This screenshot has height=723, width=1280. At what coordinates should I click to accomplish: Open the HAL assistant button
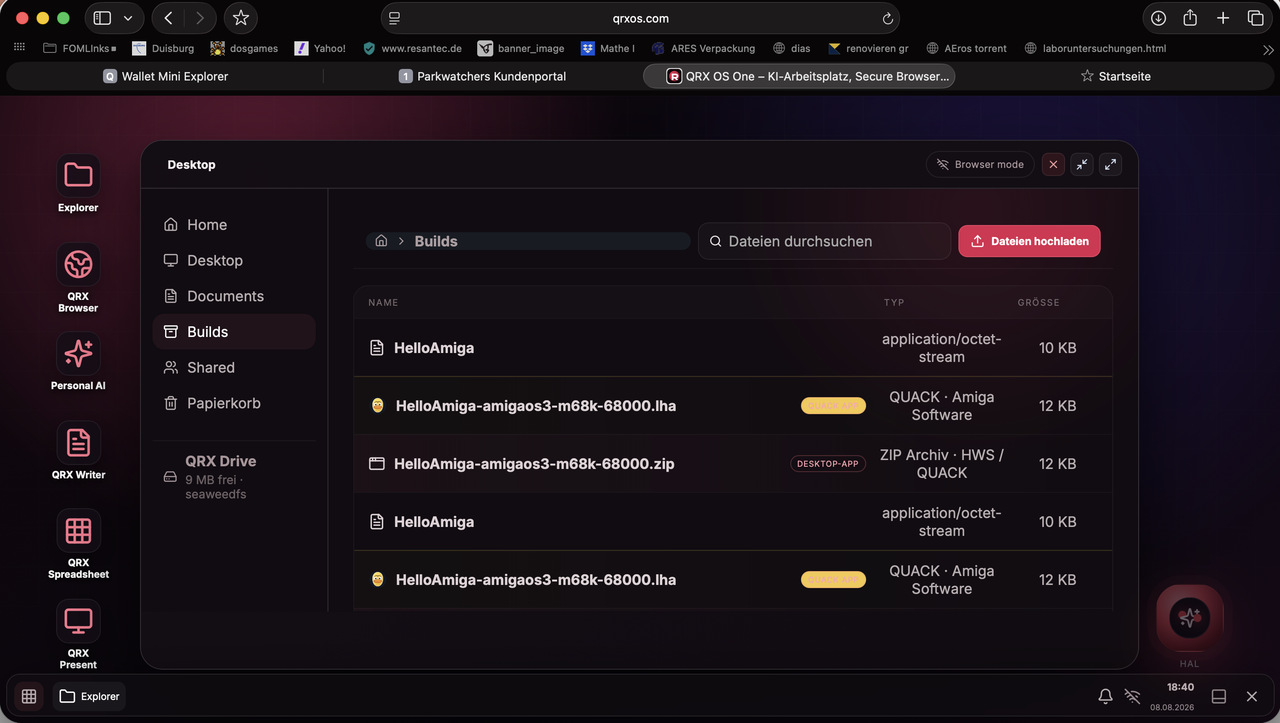[1189, 618]
